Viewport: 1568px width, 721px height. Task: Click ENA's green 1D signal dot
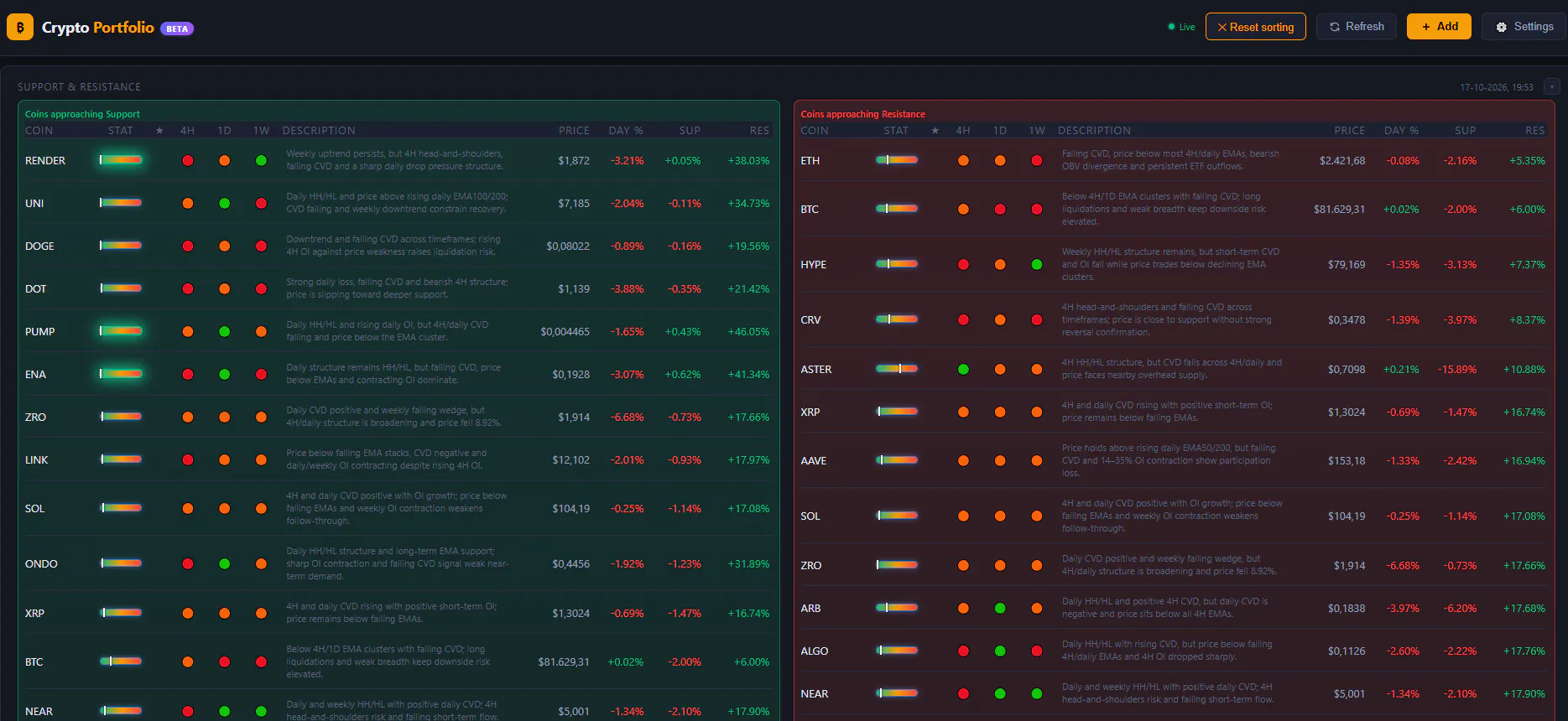[224, 374]
